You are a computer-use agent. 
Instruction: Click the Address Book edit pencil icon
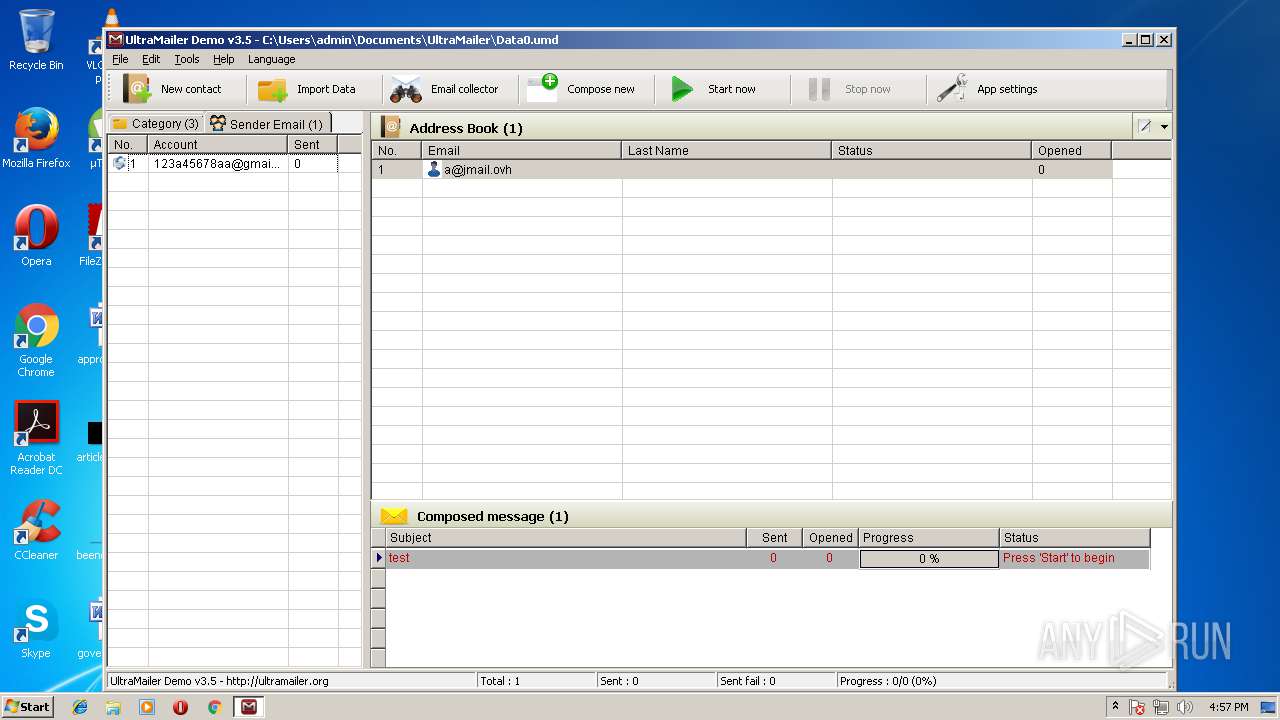pyautogui.click(x=1145, y=127)
